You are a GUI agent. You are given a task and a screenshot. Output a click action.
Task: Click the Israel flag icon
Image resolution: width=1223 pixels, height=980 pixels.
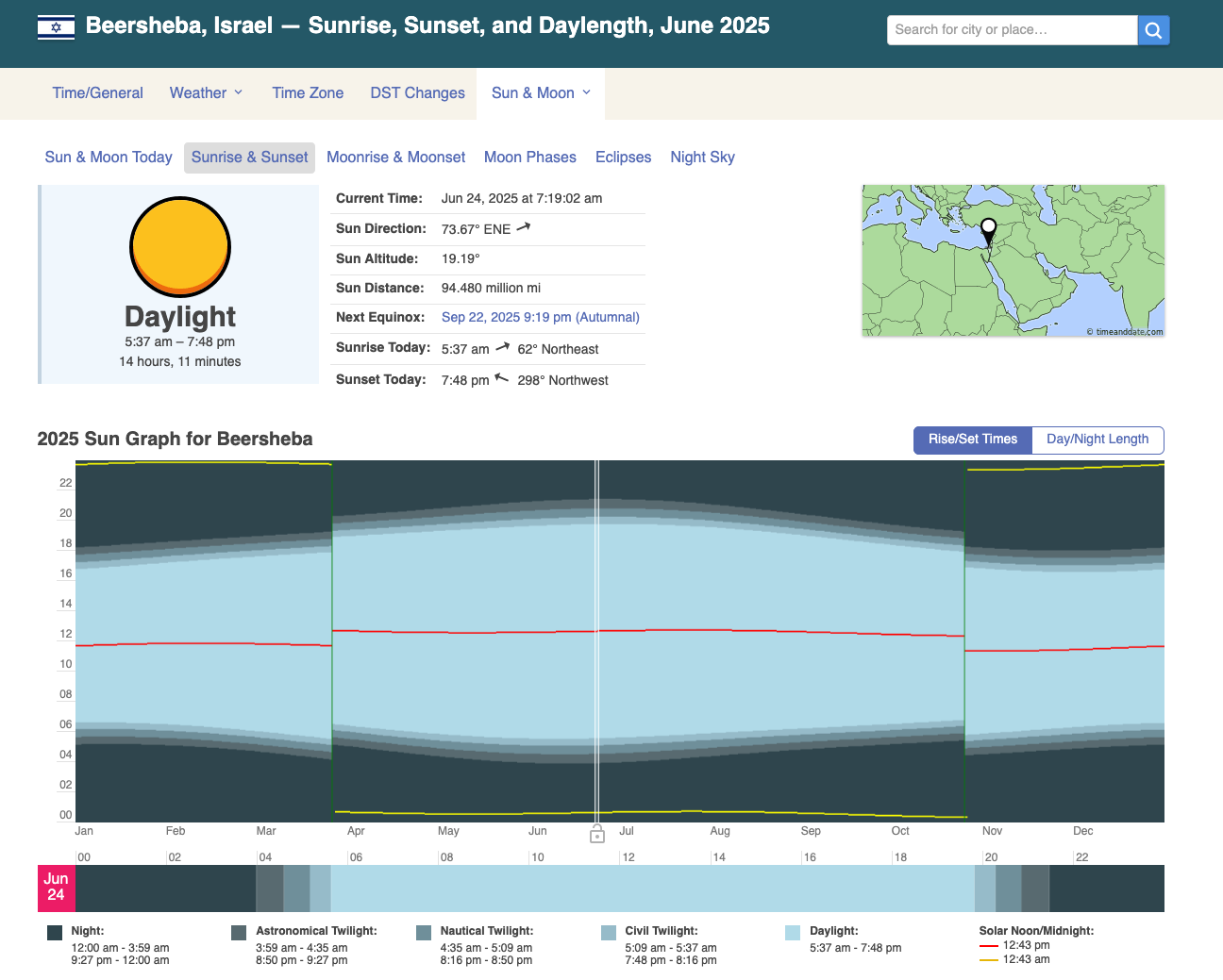(x=56, y=27)
